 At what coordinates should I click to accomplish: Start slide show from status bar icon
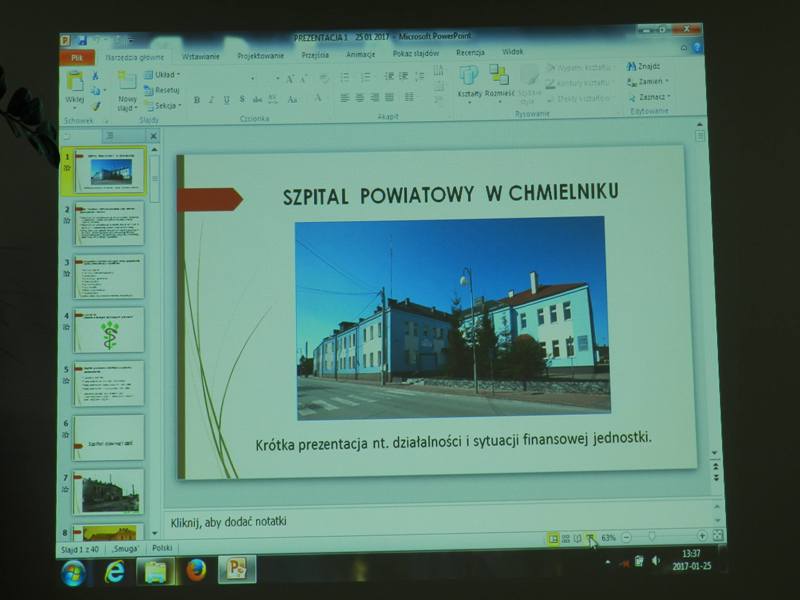point(590,539)
